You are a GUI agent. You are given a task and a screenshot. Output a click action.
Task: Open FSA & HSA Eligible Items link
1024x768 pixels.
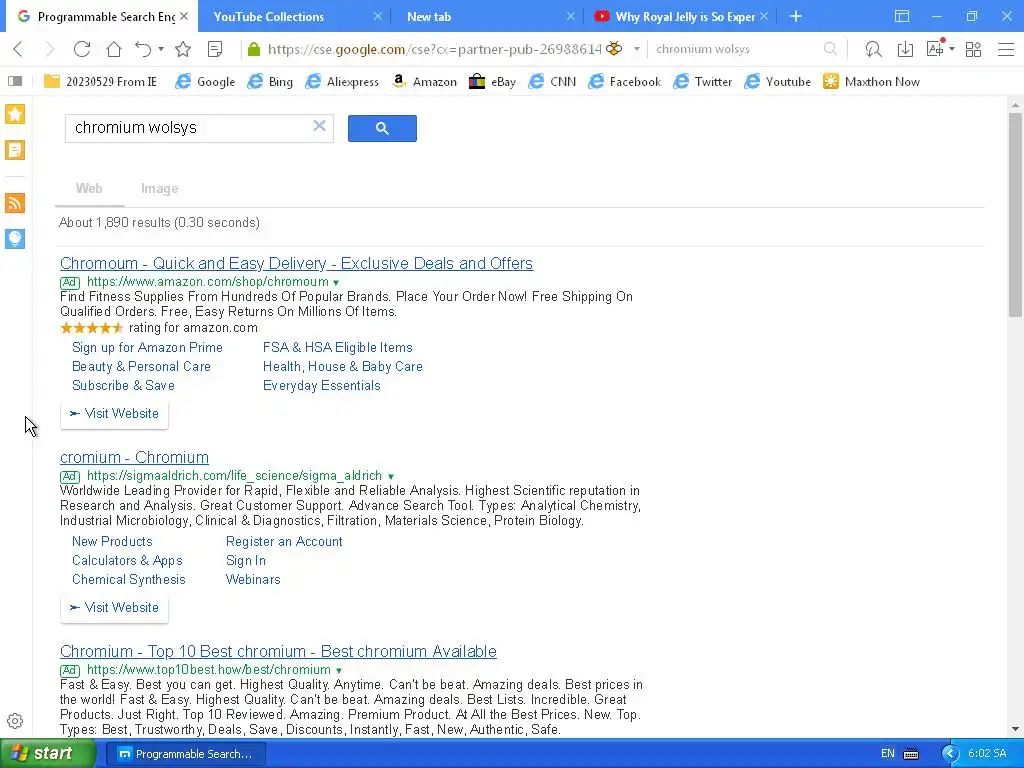tap(338, 347)
